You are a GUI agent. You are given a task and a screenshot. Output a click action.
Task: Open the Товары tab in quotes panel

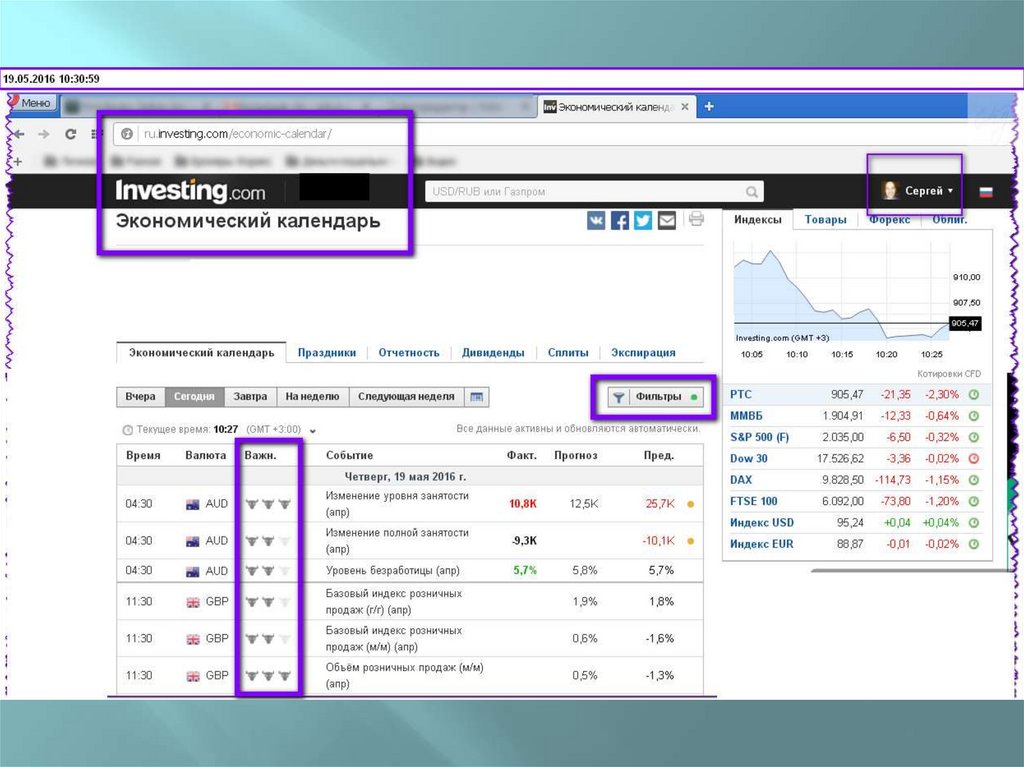coord(825,220)
